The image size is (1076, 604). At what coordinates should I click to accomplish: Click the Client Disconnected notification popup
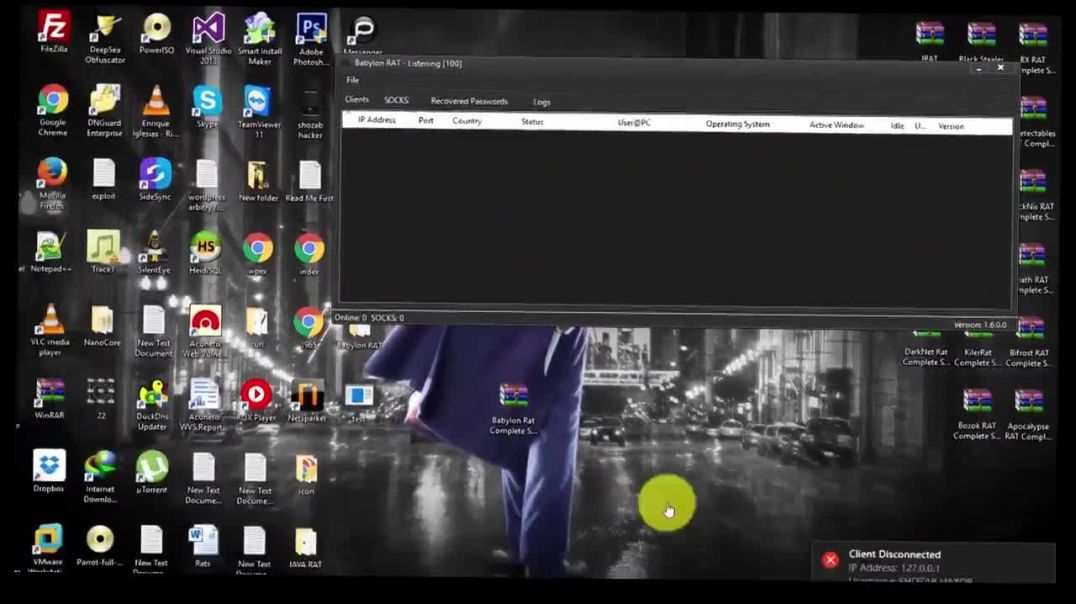[x=933, y=563]
